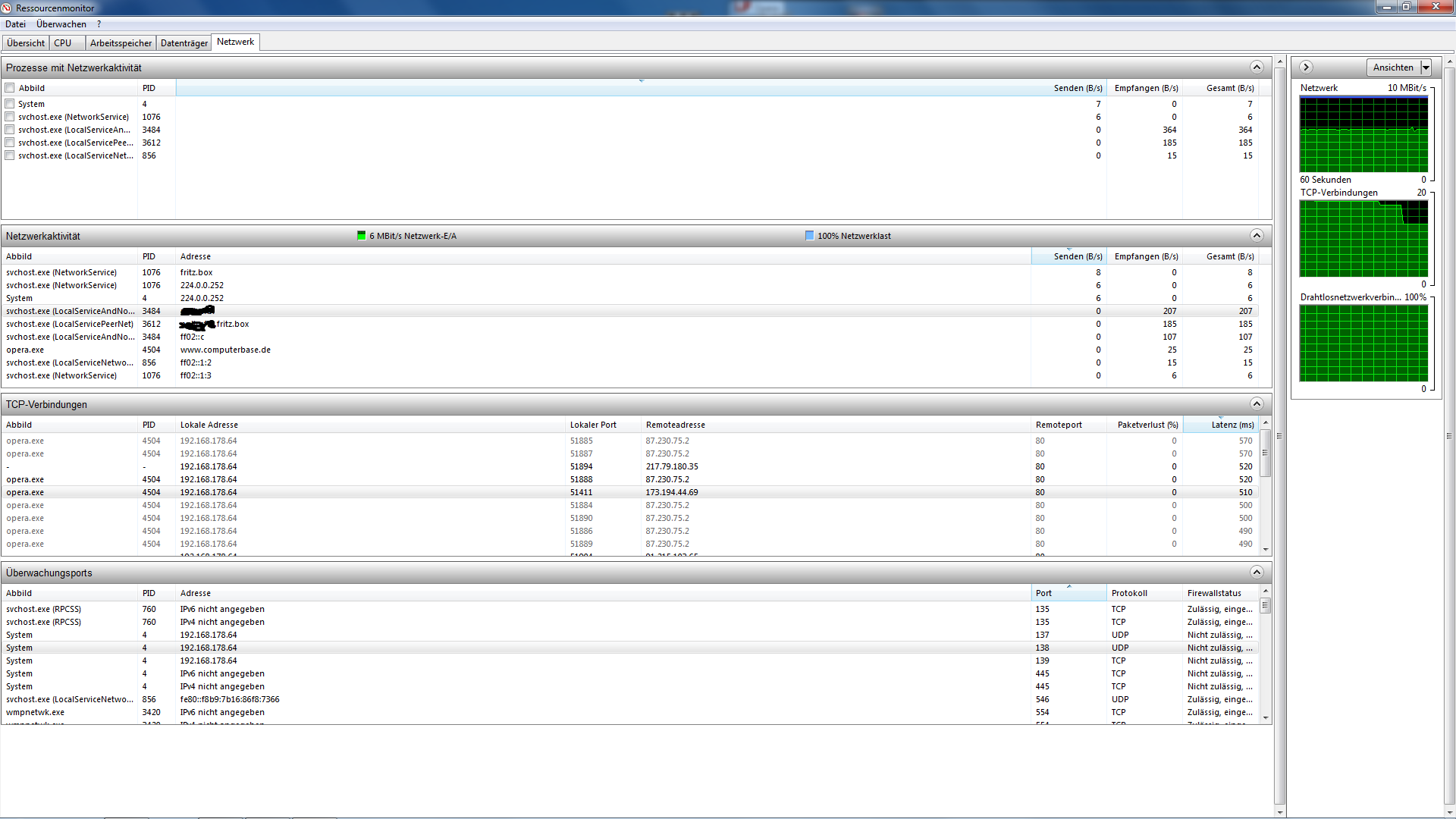
Task: Collapse the Prozesse mit Netzwerkaktivität section
Action: tap(1257, 67)
